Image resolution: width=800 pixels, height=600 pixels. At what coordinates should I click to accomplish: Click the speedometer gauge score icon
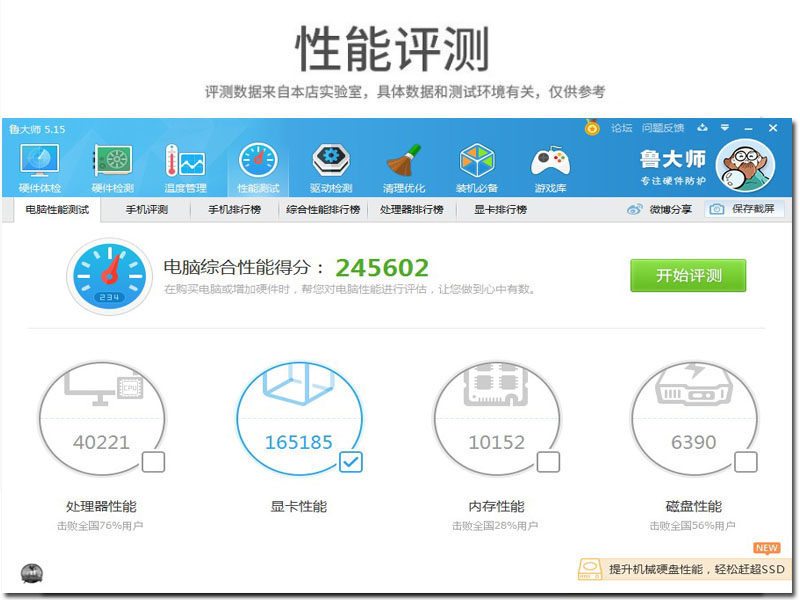pos(110,276)
